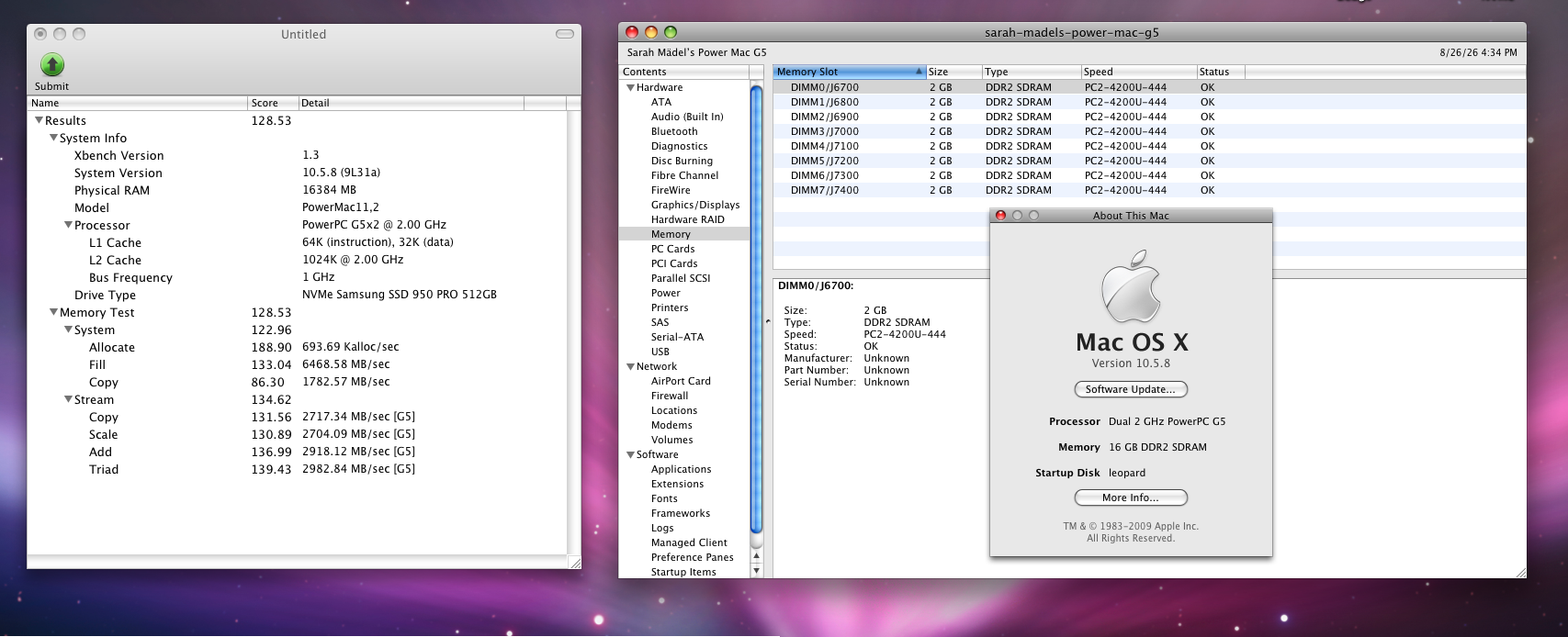Select the DIMM7/J7400 memory slot row
This screenshot has height=637, width=1568.
[x=1149, y=190]
